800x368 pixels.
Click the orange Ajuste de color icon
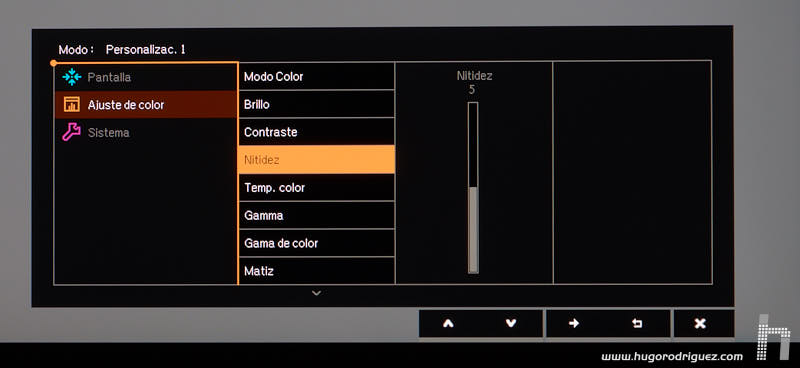(x=71, y=105)
